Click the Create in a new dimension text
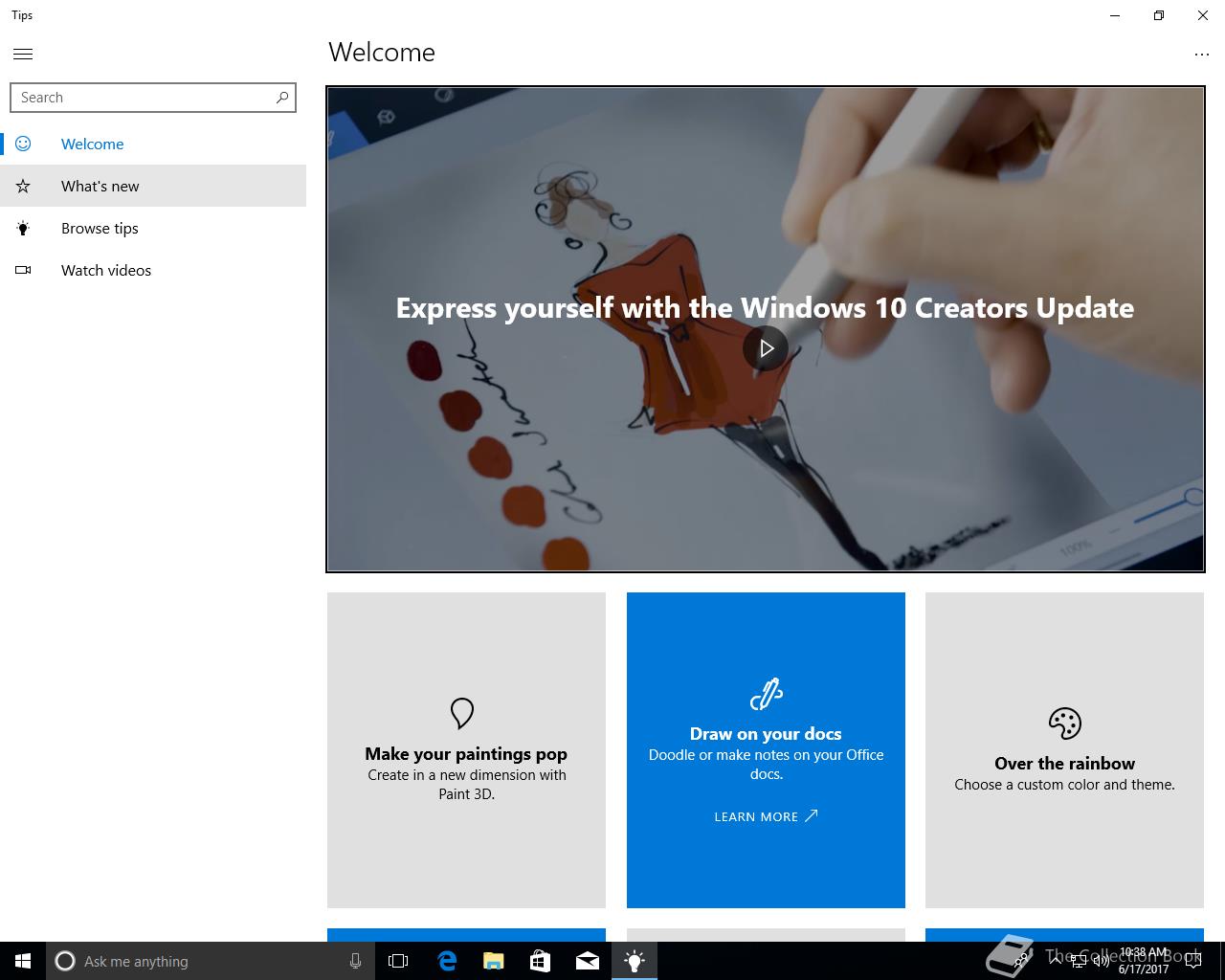The image size is (1225, 980). coord(467,785)
